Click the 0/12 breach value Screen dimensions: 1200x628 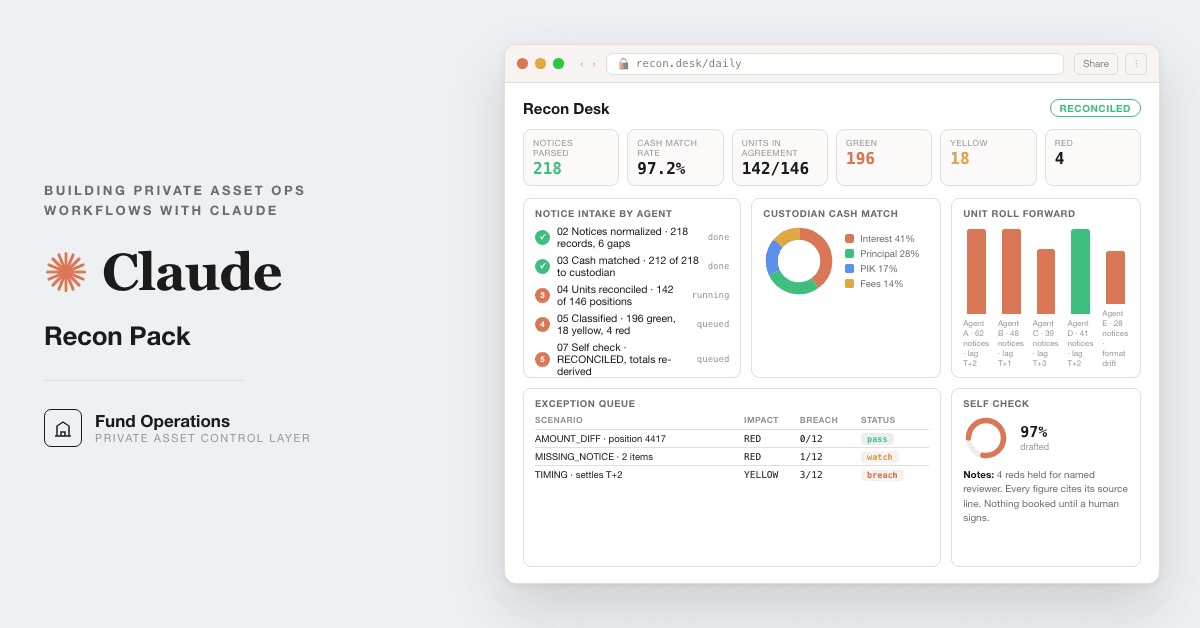(811, 439)
